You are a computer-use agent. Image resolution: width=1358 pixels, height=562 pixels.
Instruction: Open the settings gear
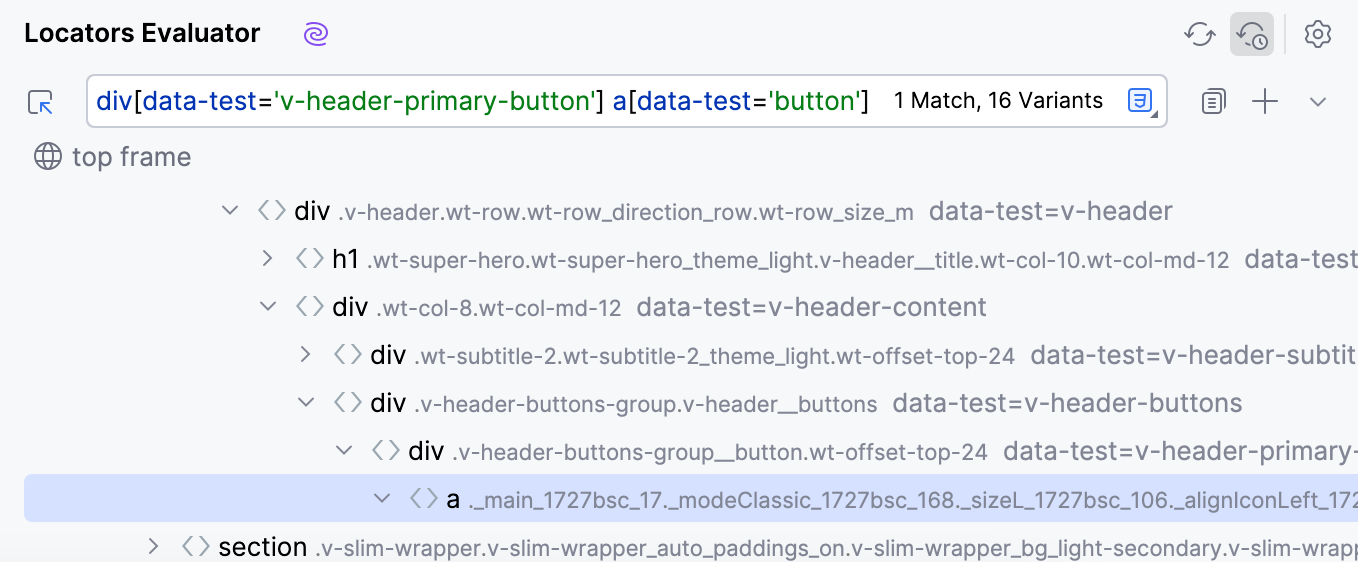[1318, 34]
